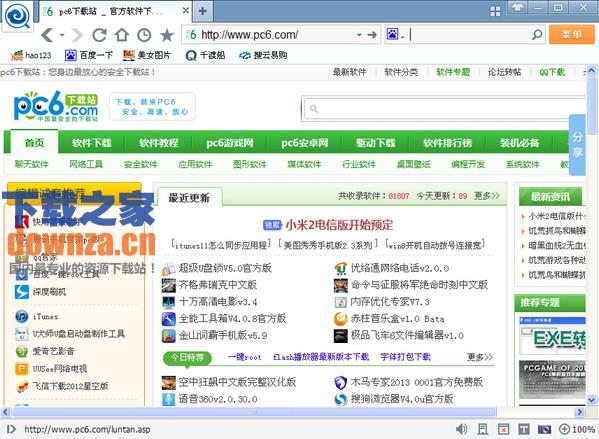The height and width of the screenshot is (439, 599).
Task: Click the 全能工具箱V4.0.8官方版 icon
Action: [x=168, y=319]
